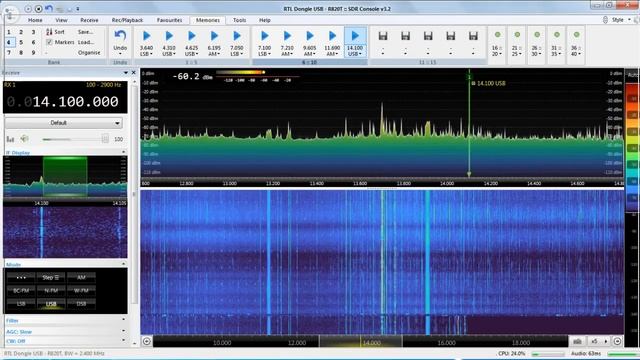Collapse the Mode section
This screenshot has height=360, width=640.
click(x=124, y=264)
